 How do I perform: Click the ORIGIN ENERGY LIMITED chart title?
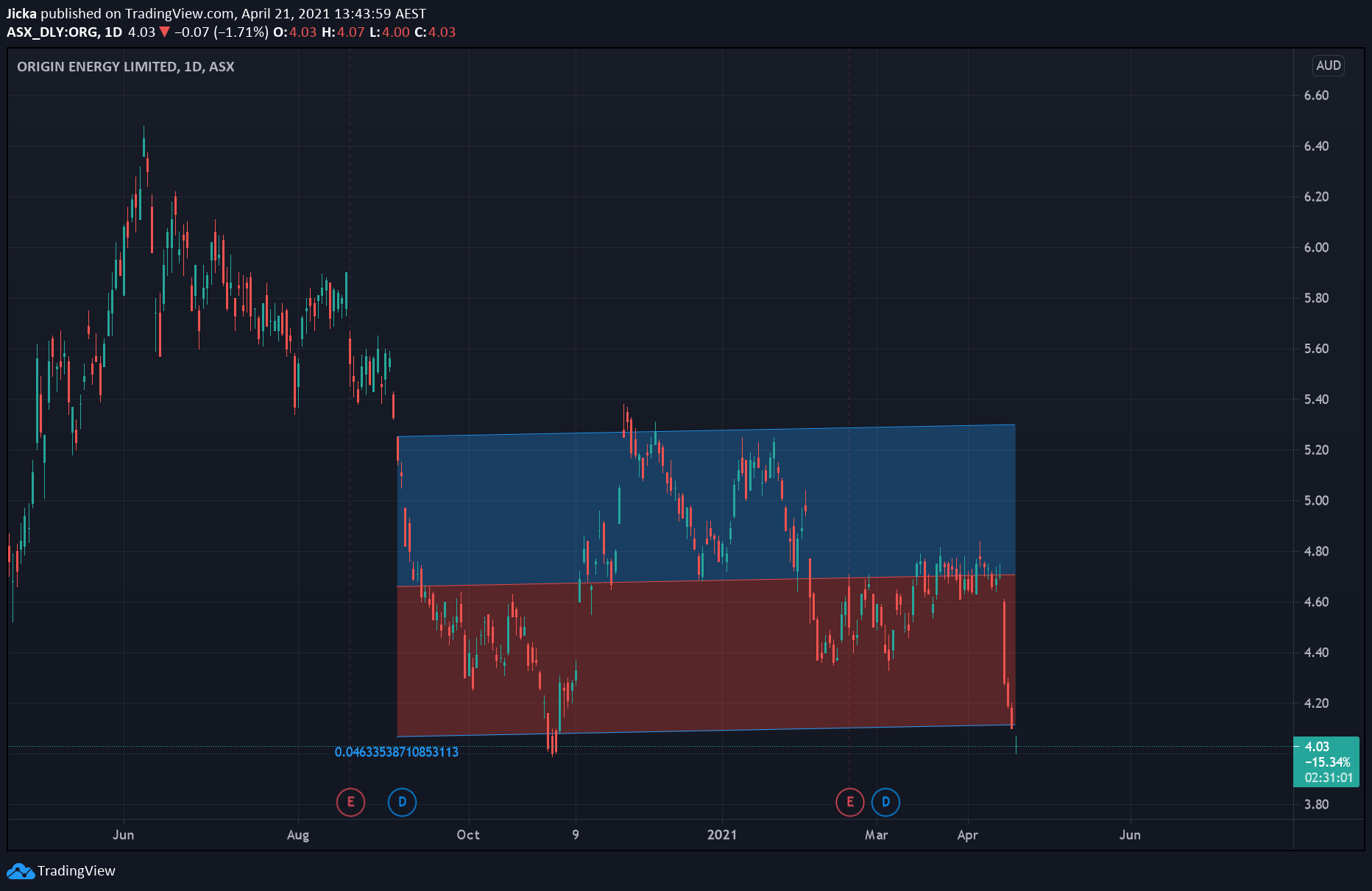[x=125, y=67]
